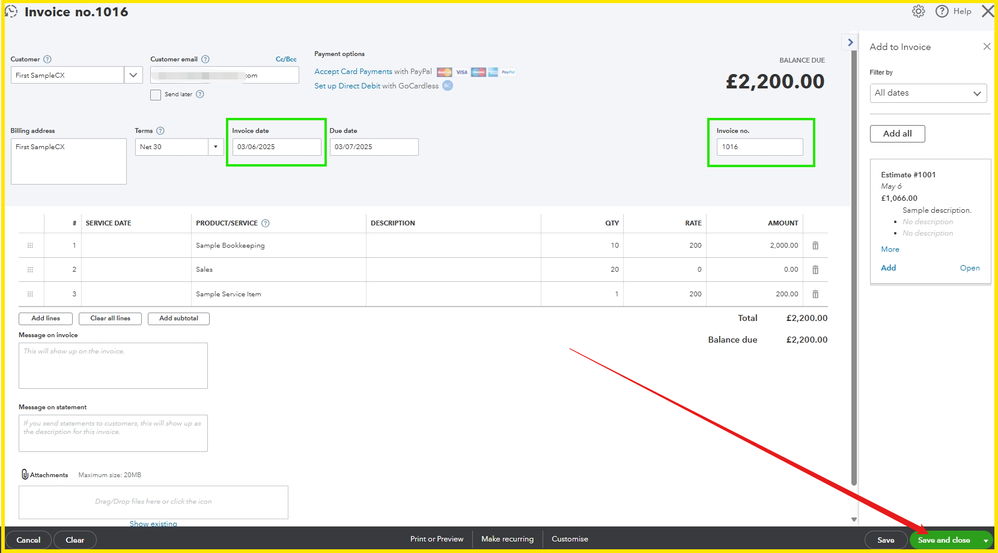998x553 pixels.
Task: Click the Visa payment icon
Action: click(x=461, y=72)
